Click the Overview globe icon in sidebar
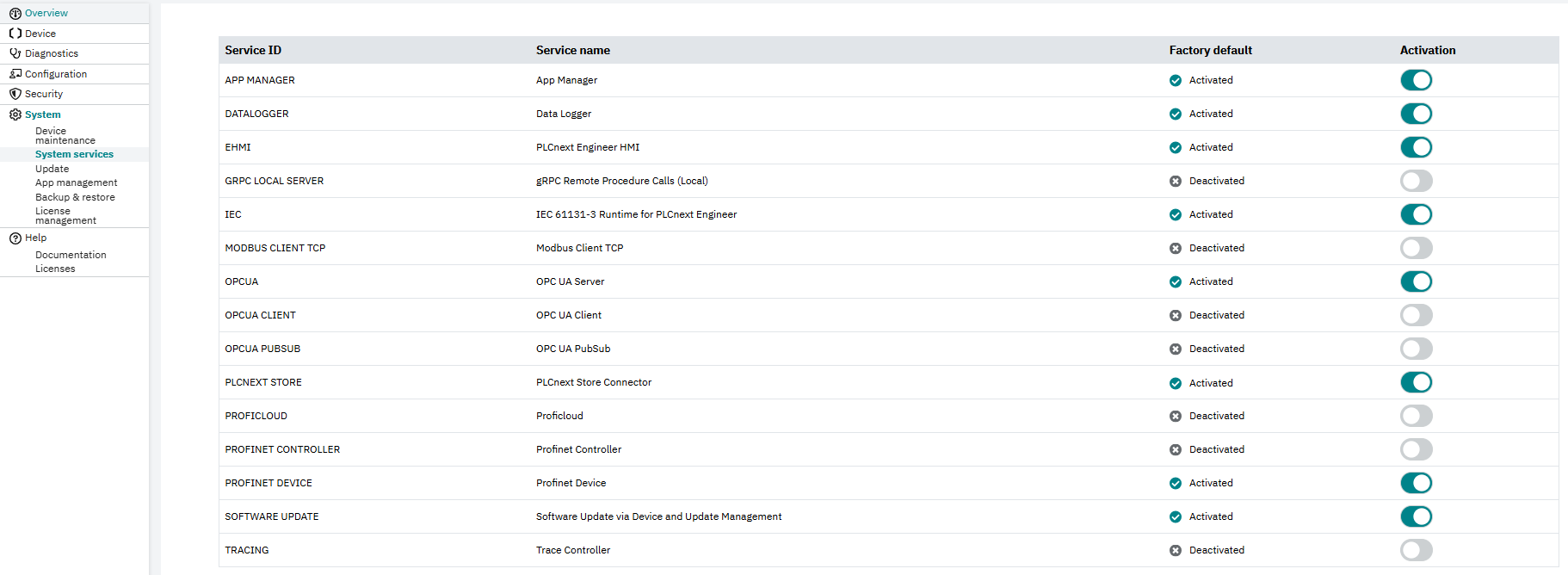The width and height of the screenshot is (1568, 575). (x=15, y=13)
